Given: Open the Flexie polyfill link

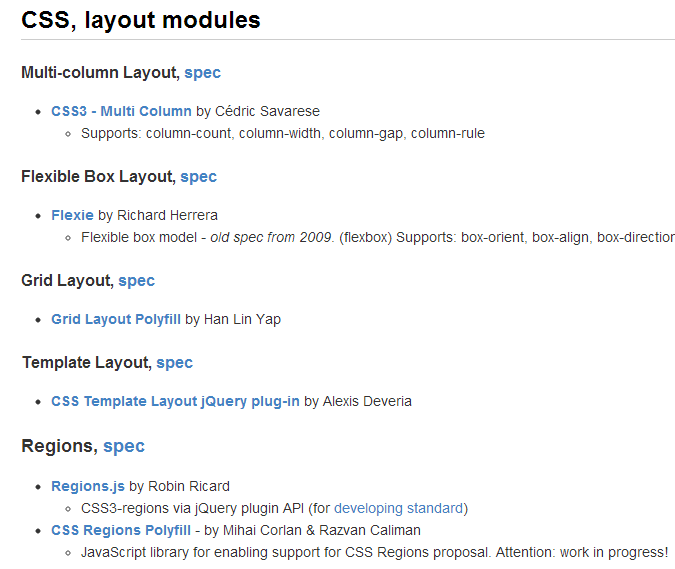Looking at the screenshot, I should point(72,215).
